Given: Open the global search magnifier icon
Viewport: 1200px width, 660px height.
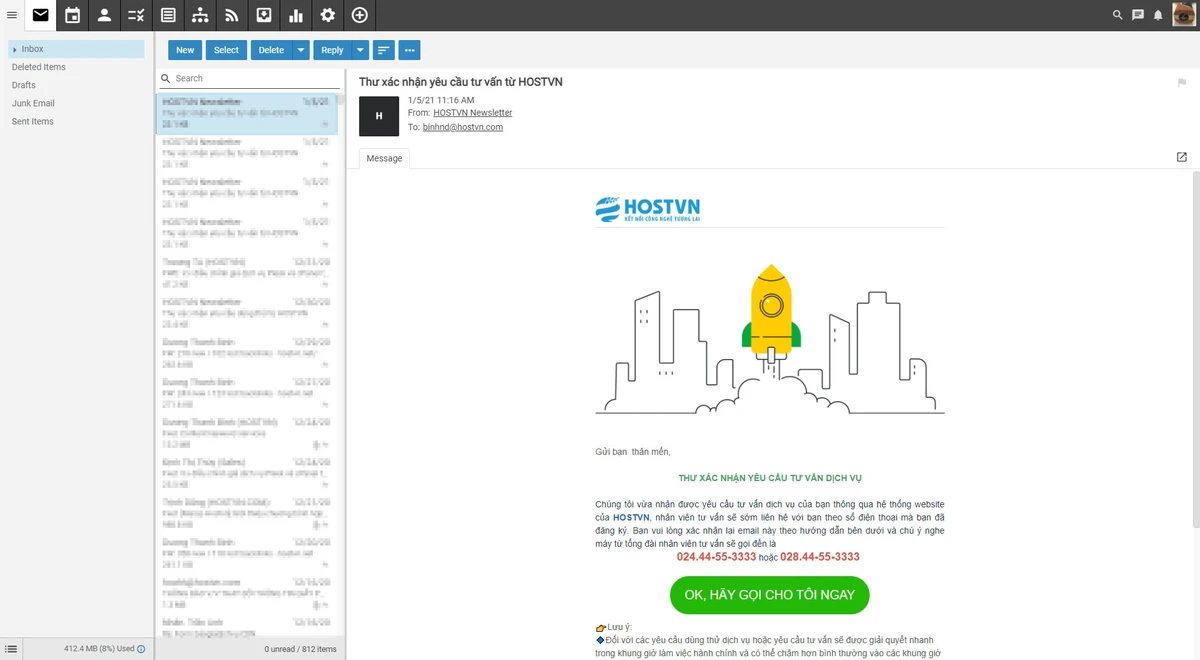Looking at the screenshot, I should pos(1118,15).
